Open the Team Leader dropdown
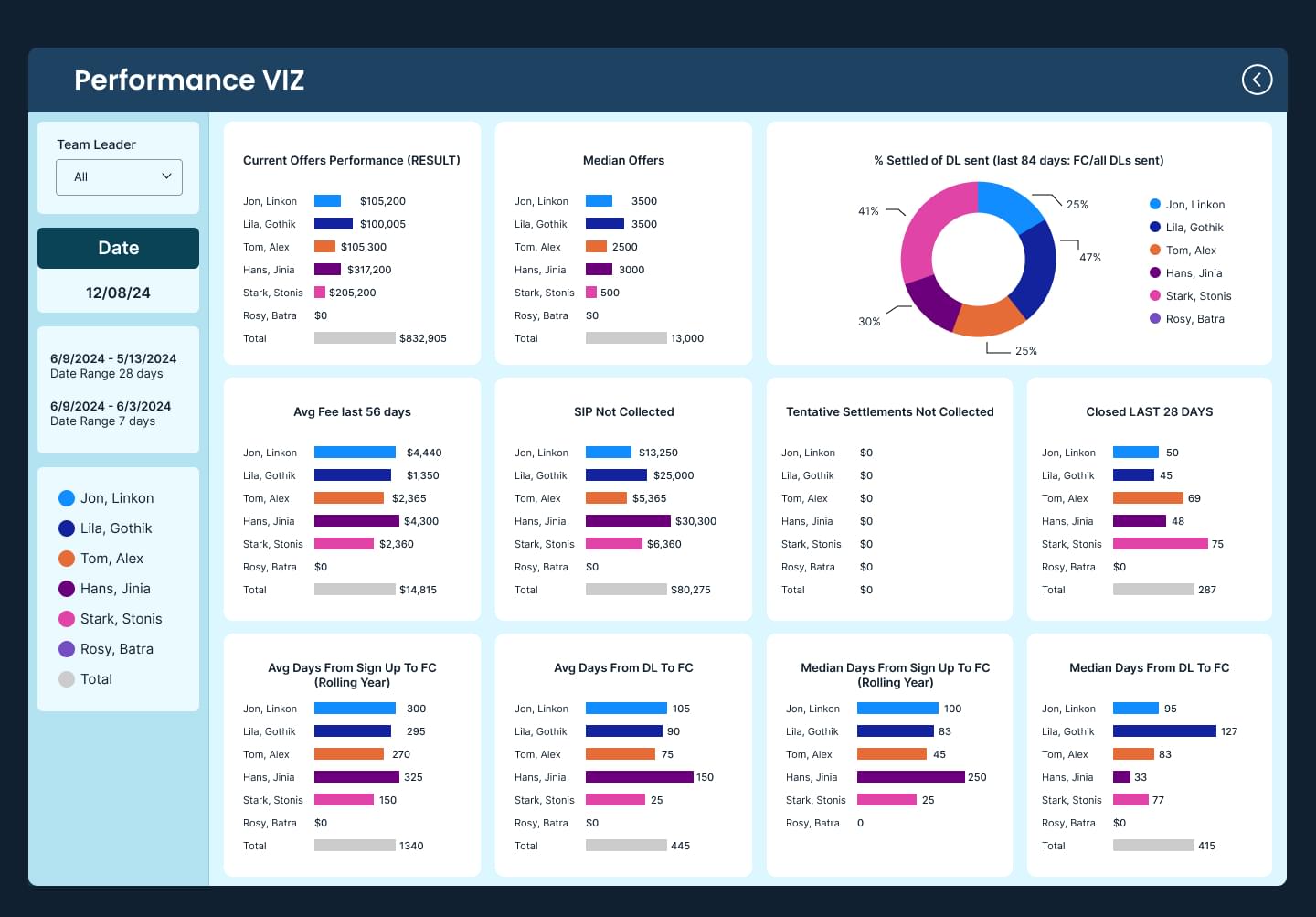Image resolution: width=1316 pixels, height=917 pixels. [119, 177]
